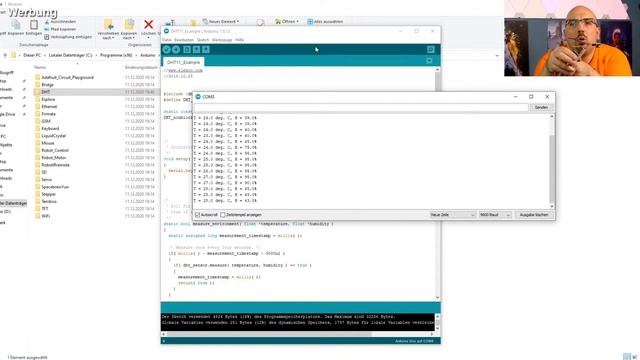Toggle the Zeitstempel anzeigen checkbox
The height and width of the screenshot is (360, 640).
222,215
